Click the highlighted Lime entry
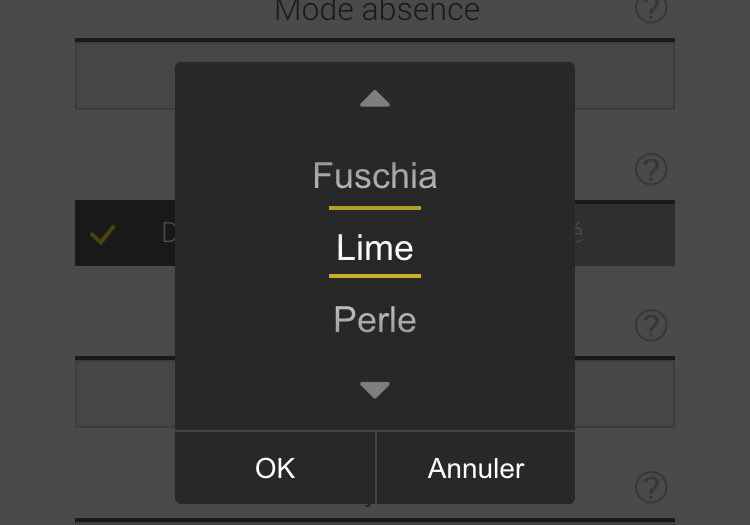Image resolution: width=750 pixels, height=525 pixels. coord(375,249)
